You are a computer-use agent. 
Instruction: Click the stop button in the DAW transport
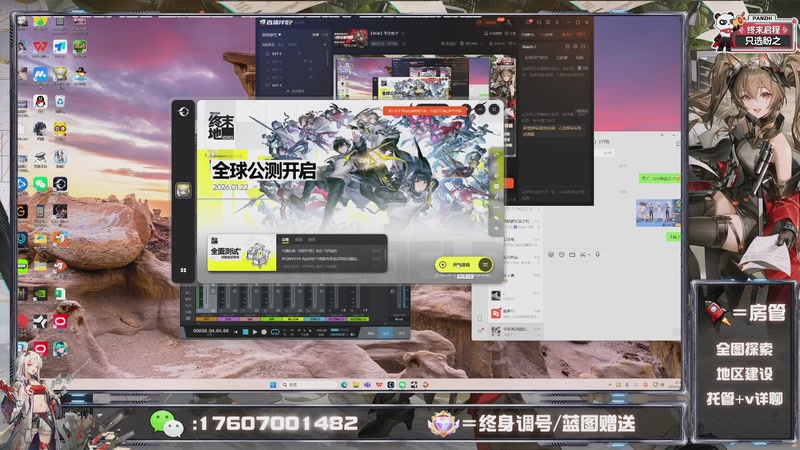[x=245, y=332]
